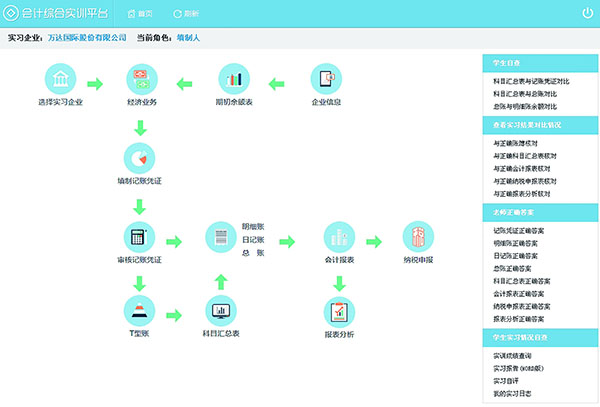Open the 纳税申报 icon

(418, 237)
